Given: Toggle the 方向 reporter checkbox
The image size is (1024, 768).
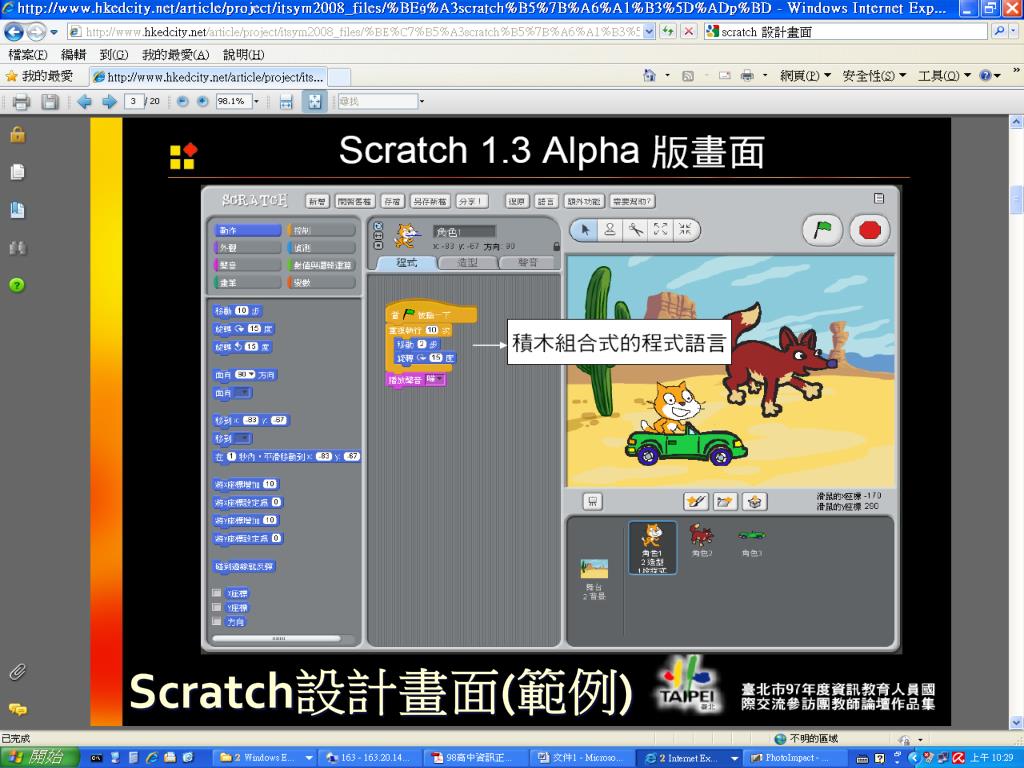Looking at the screenshot, I should pyautogui.click(x=216, y=622).
